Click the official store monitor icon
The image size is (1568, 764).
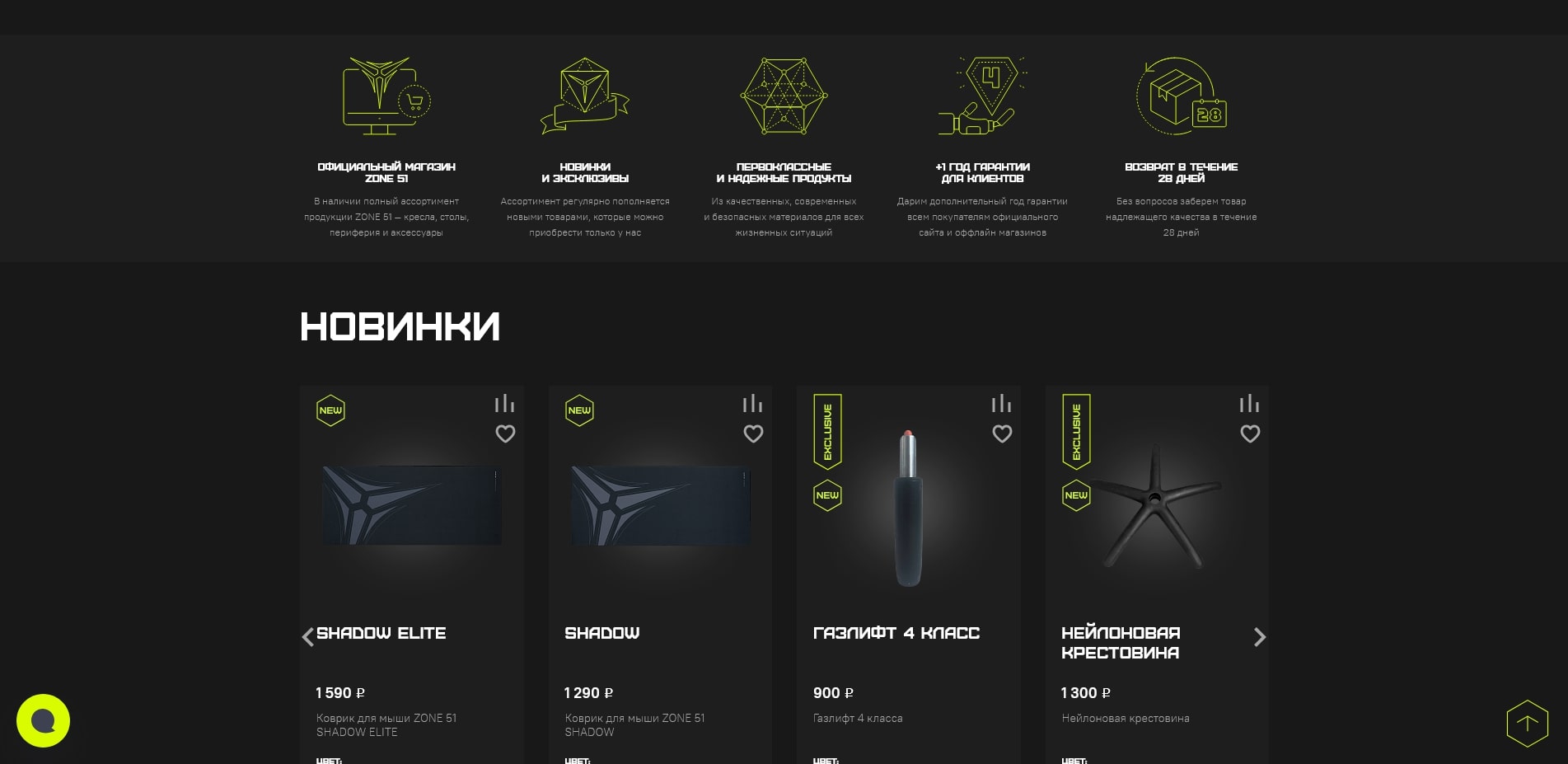coord(386,96)
